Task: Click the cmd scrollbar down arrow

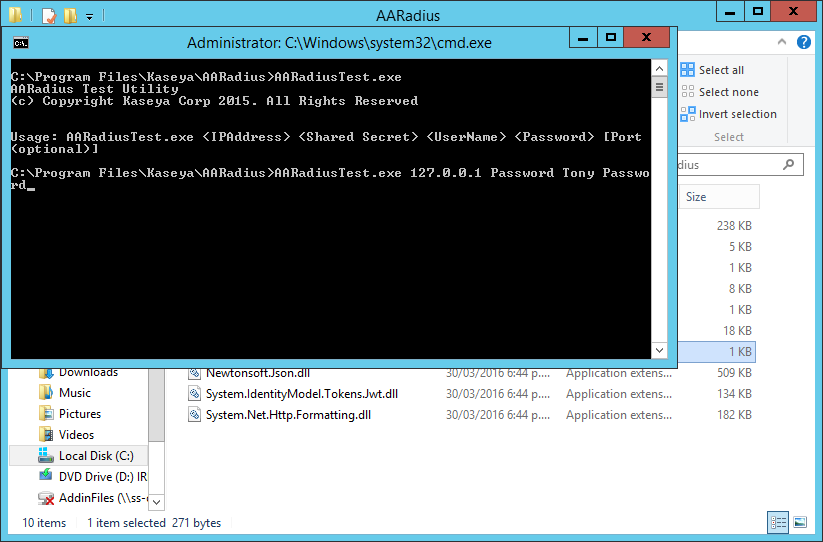Action: point(659,350)
